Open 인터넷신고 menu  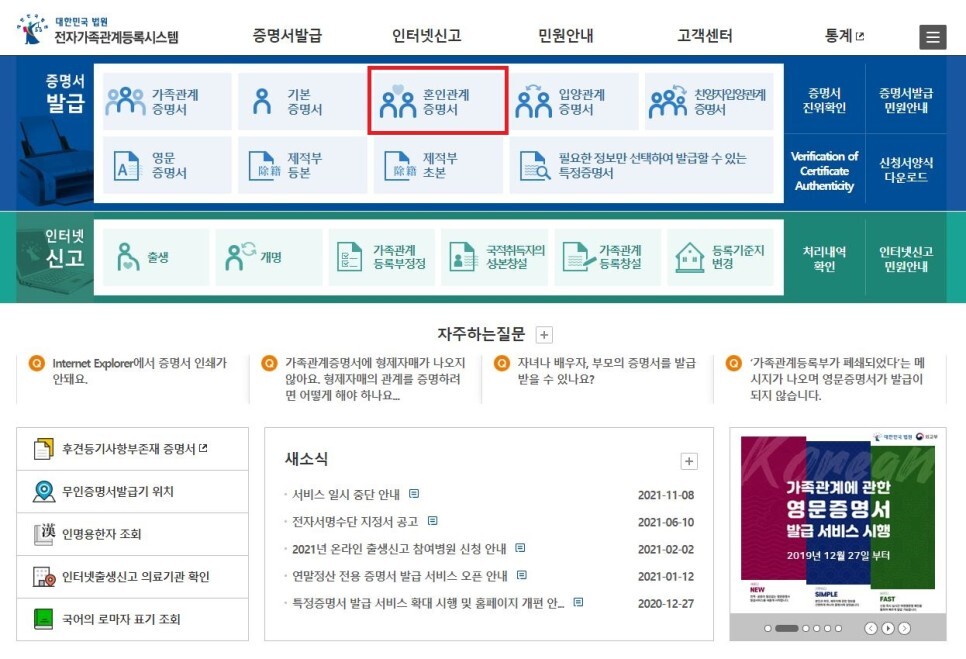[426, 36]
